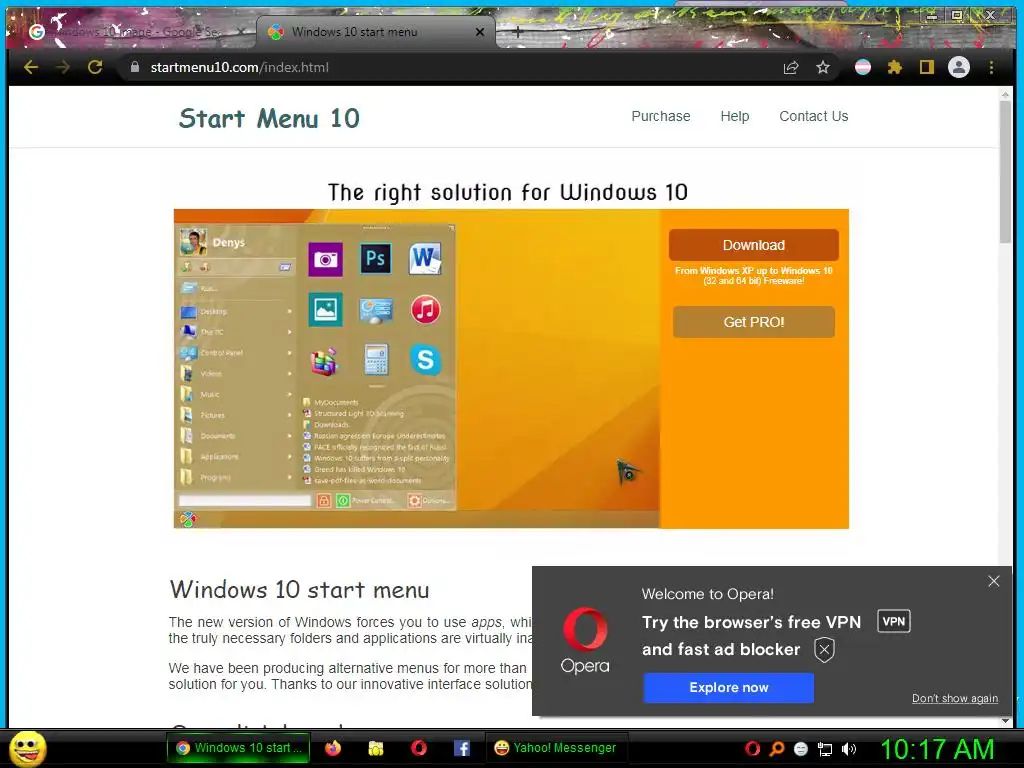Click Don't show again link
Image resolution: width=1024 pixels, height=768 pixels.
coord(955,698)
